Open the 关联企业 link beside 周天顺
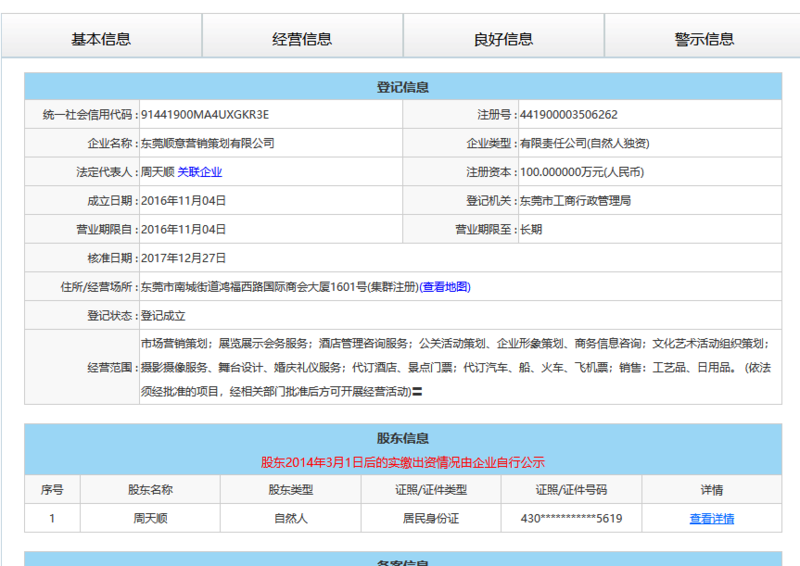800x566 pixels. [199, 172]
